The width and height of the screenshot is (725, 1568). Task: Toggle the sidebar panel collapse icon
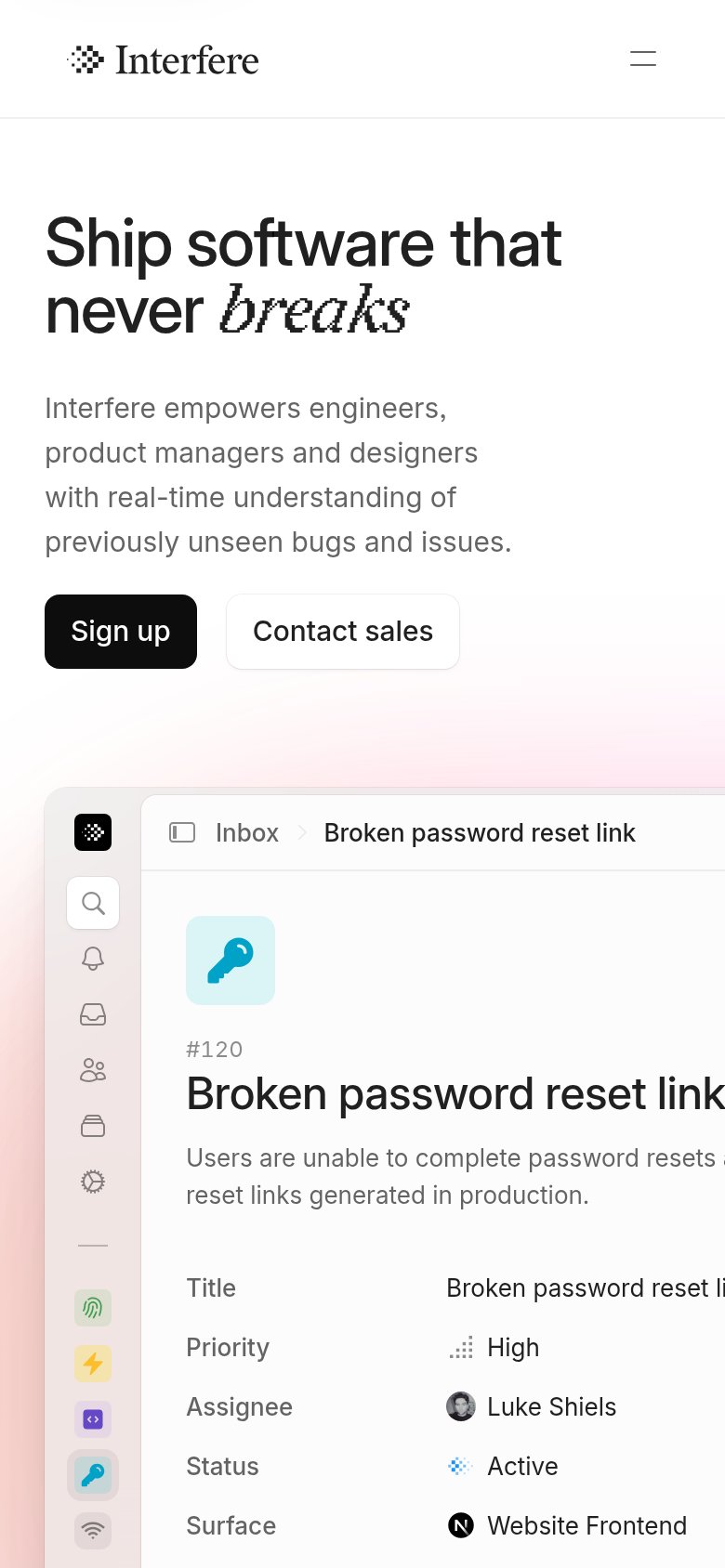182,832
